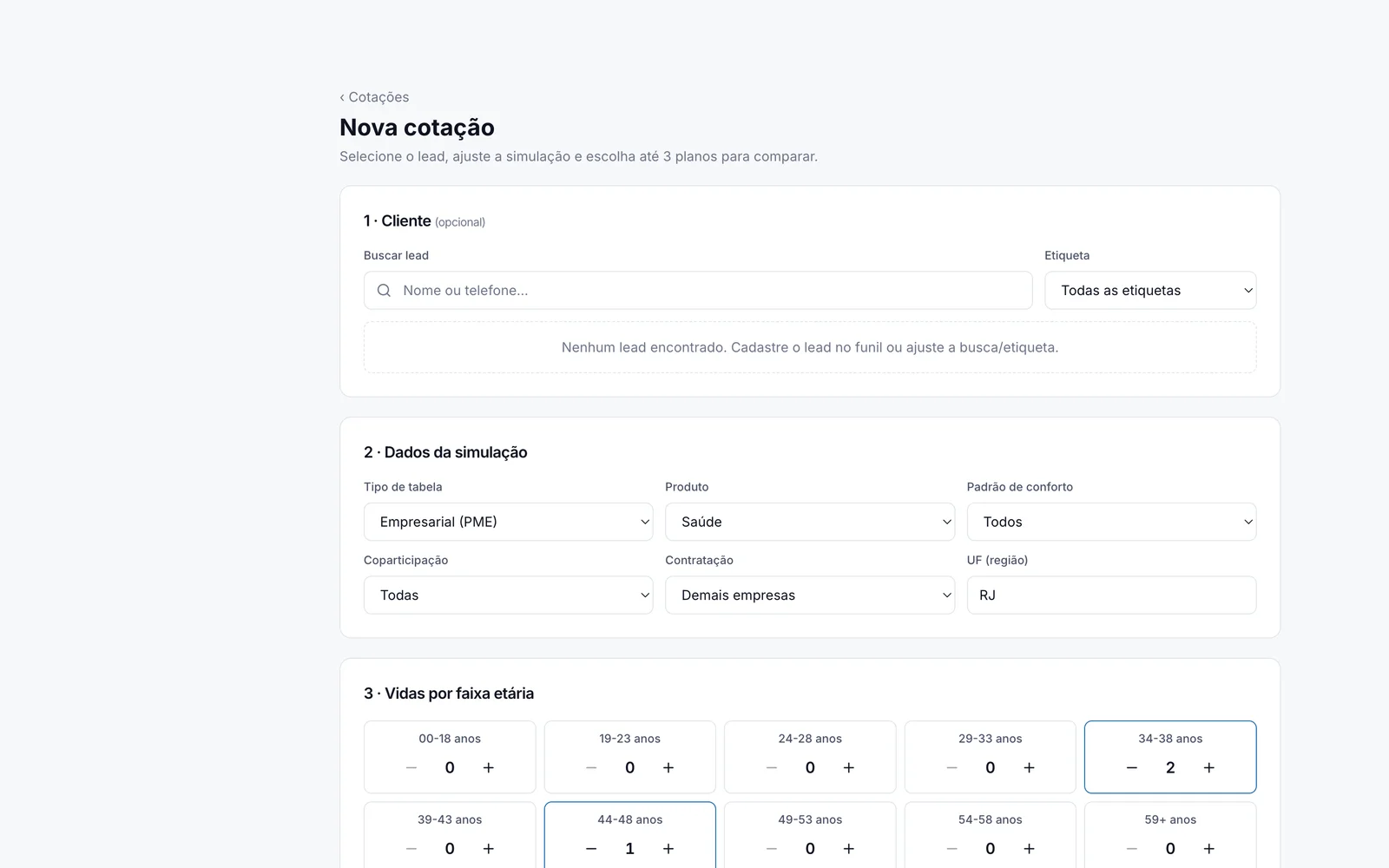Increase 34-38 anos count
The height and width of the screenshot is (868, 1389).
(1209, 767)
